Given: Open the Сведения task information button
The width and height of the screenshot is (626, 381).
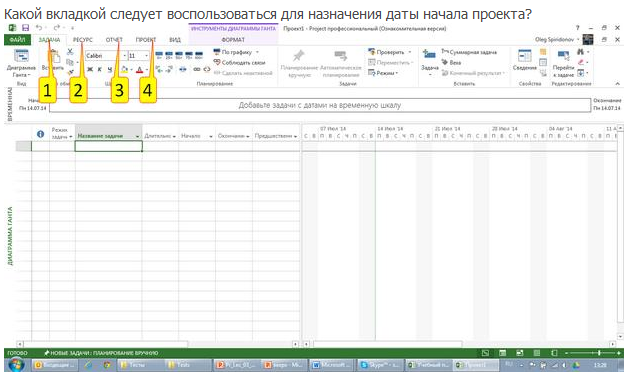Looking at the screenshot, I should (x=525, y=61).
